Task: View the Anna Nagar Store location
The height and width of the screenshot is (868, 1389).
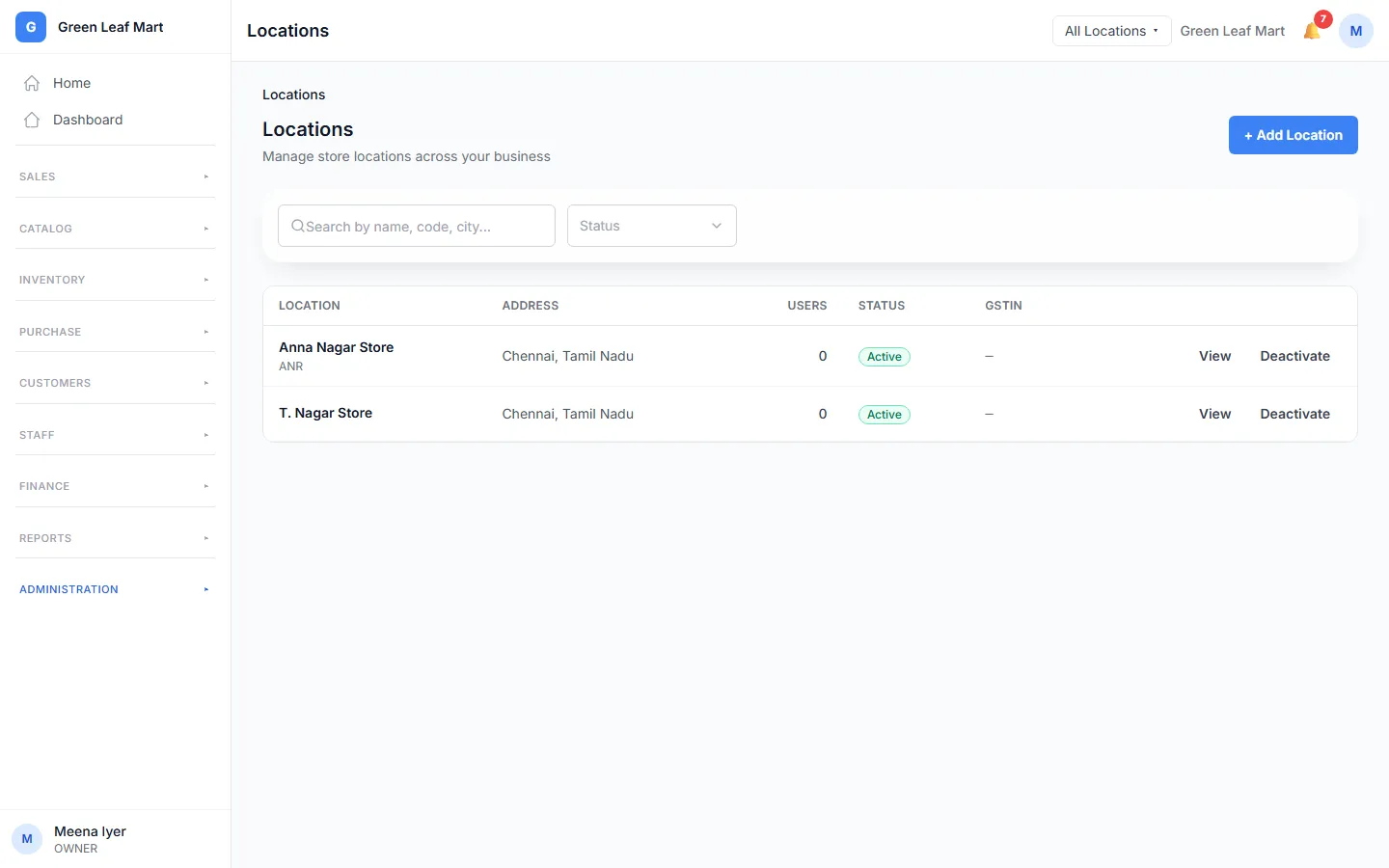Action: (1214, 356)
